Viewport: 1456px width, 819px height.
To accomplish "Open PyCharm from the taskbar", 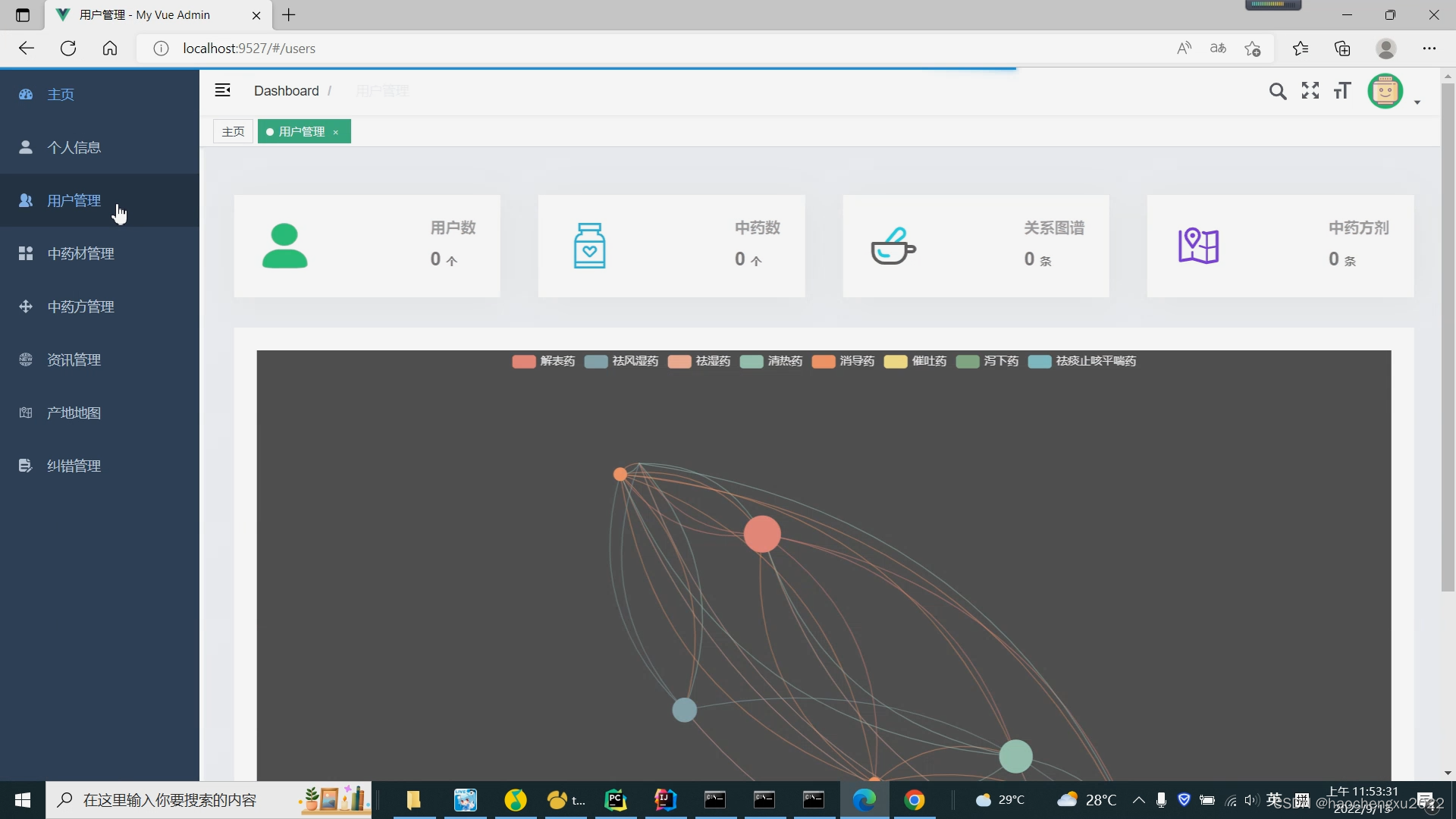I will click(x=615, y=799).
